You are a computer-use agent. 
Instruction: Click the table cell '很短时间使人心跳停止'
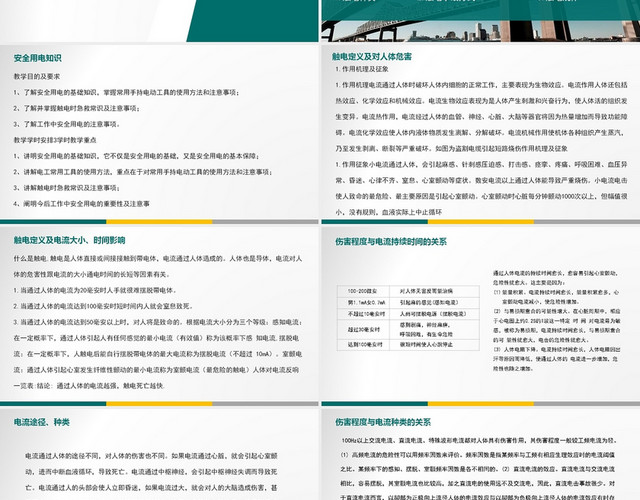point(434,344)
